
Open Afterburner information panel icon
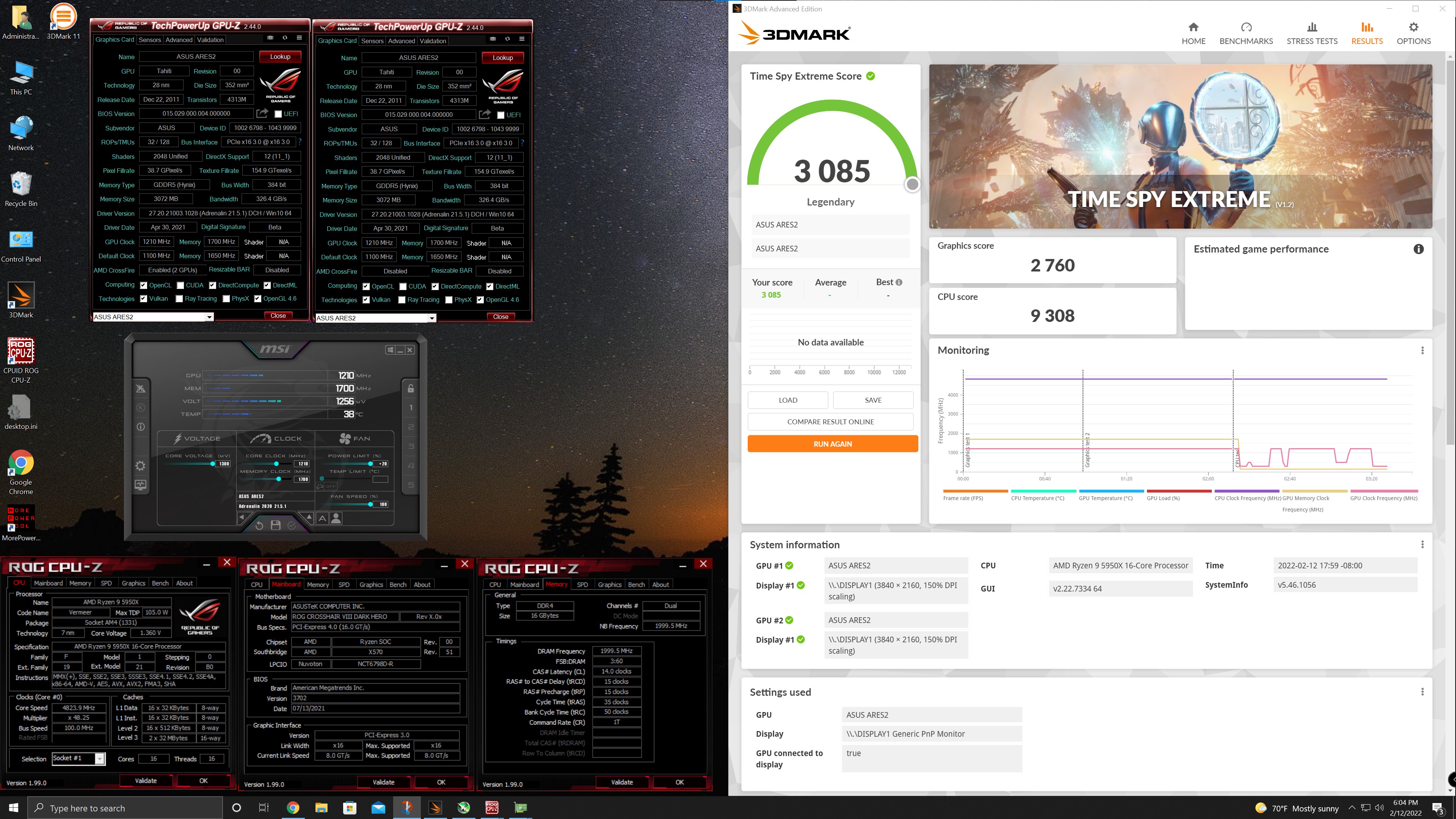(x=141, y=427)
